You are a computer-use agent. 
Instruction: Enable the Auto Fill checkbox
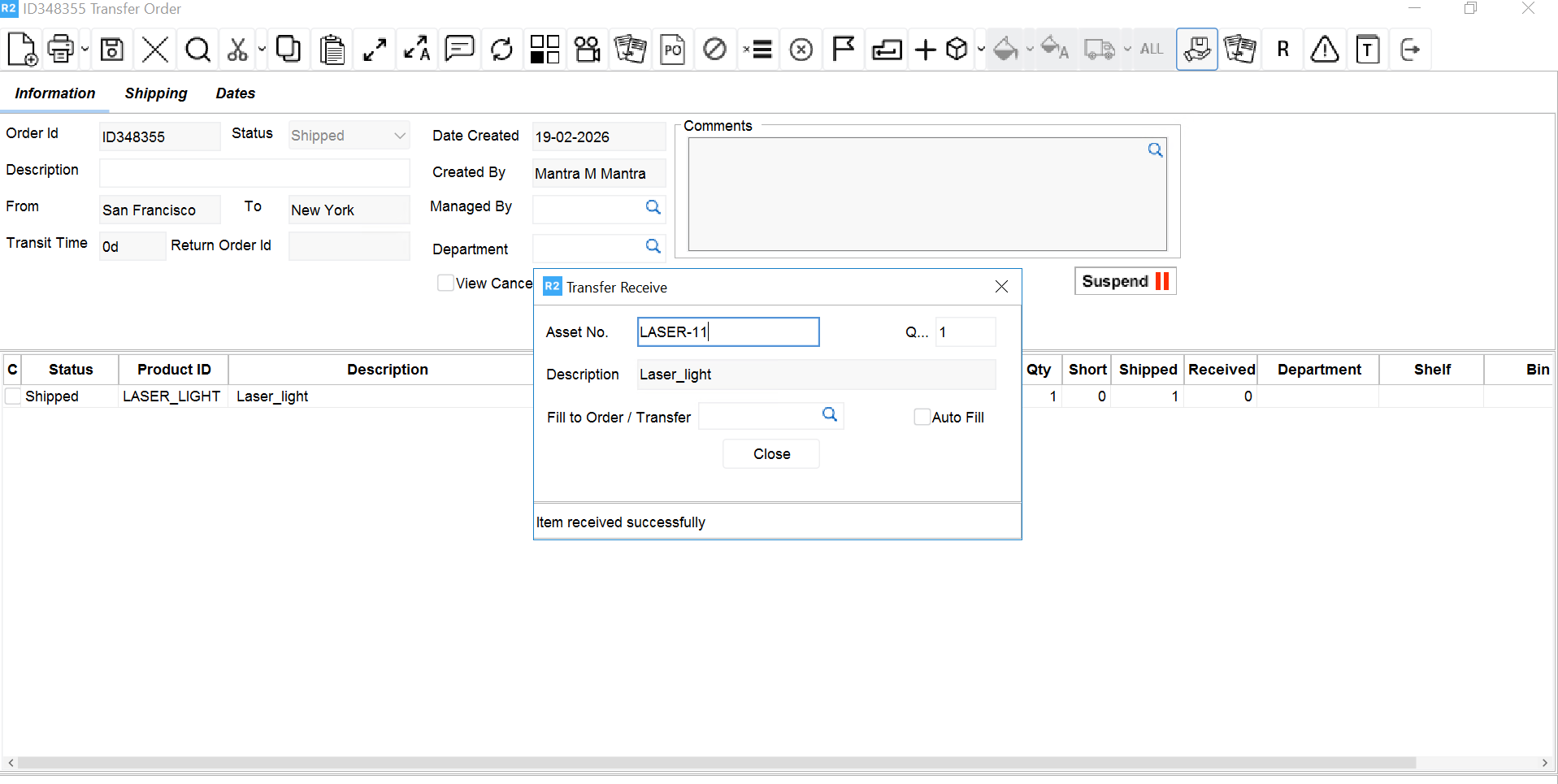922,417
